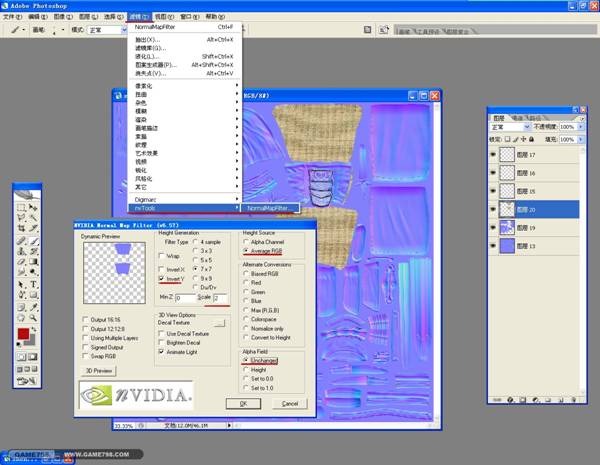Click default colors mini icon
Image resolution: width=600 pixels, height=465 pixels.
click(19, 345)
